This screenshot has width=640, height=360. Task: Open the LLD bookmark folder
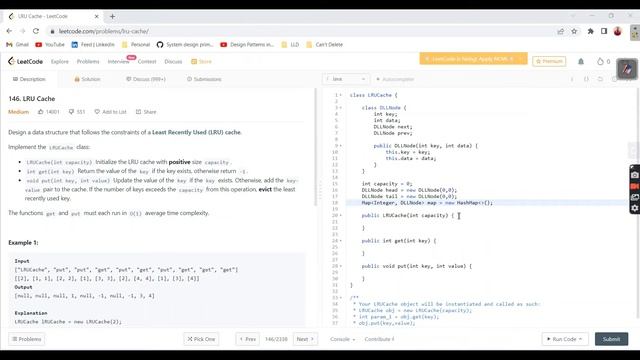[290, 44]
